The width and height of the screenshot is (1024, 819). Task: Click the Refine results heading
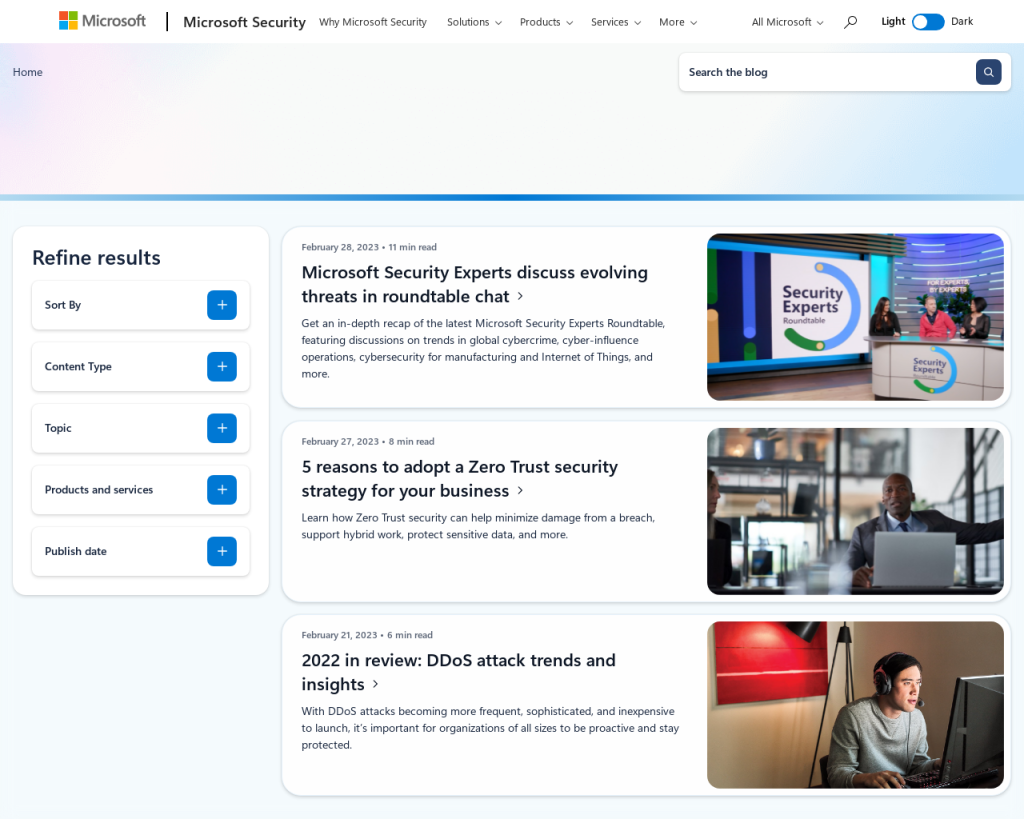(x=96, y=257)
